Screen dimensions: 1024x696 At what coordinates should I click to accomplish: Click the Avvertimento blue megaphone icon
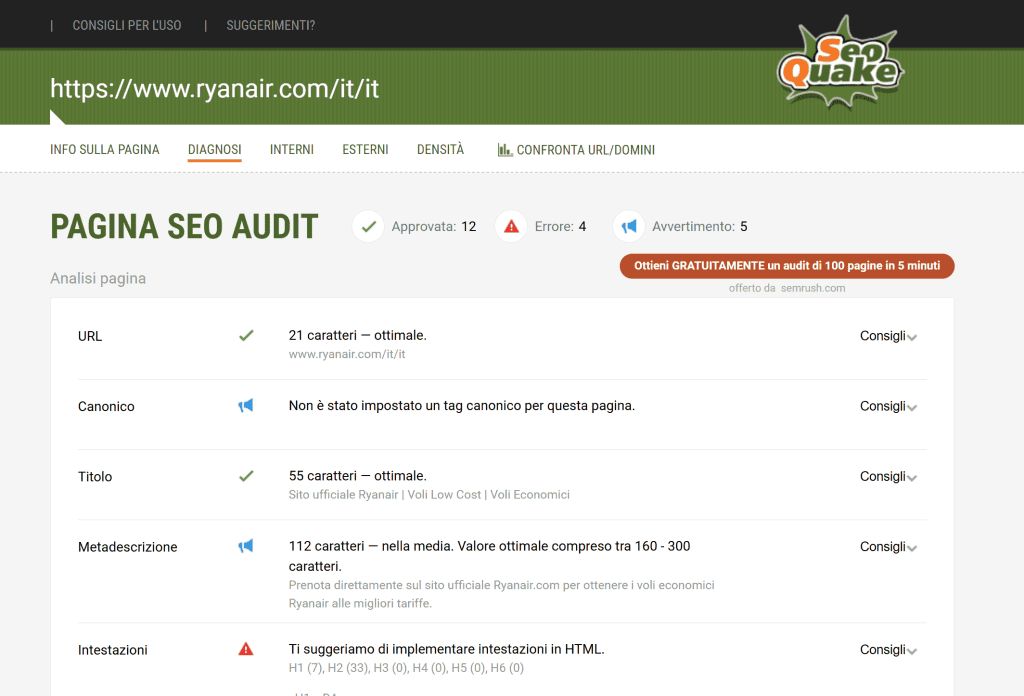click(629, 227)
